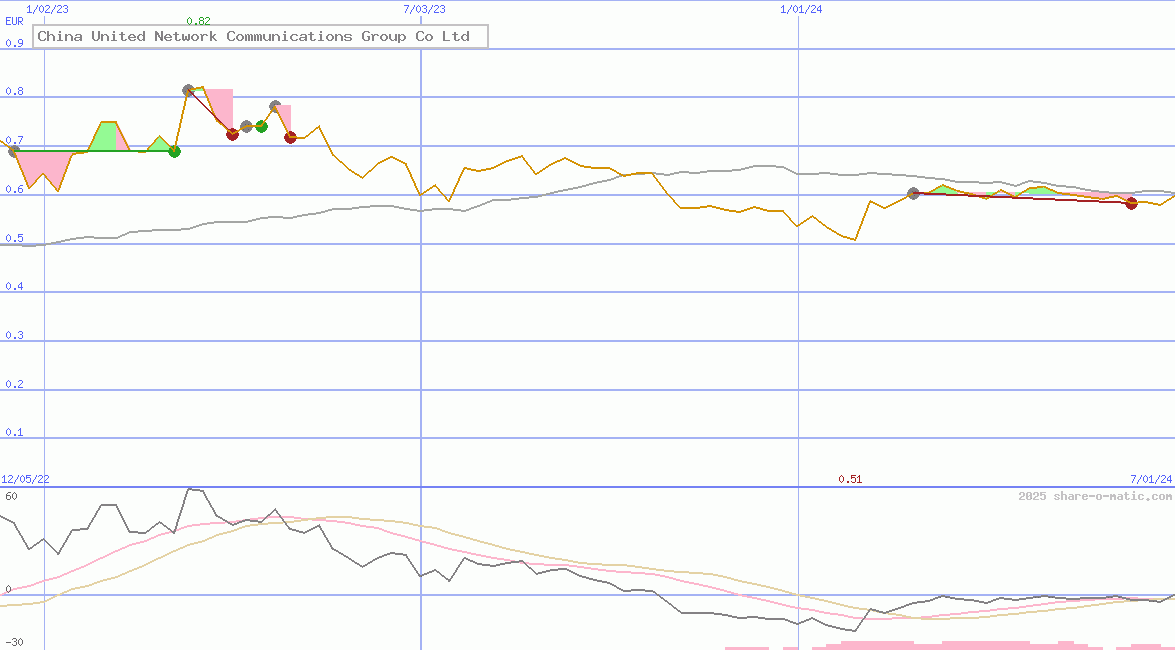Expand the 0.51 label in the lower panel
1175x650 pixels.
pos(850,479)
